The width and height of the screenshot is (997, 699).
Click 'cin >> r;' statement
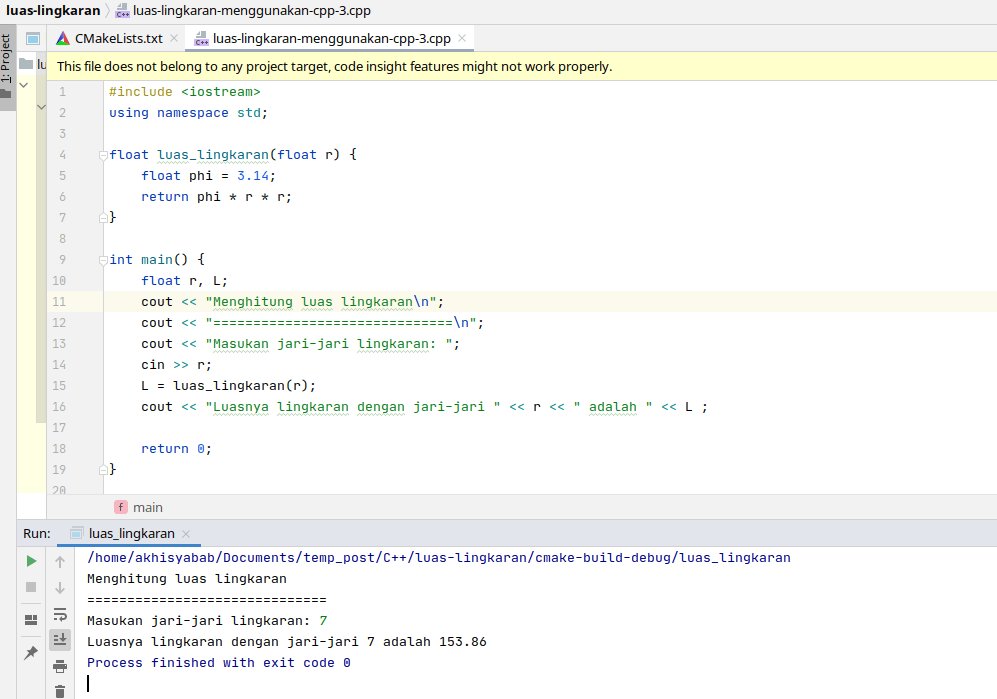click(176, 364)
